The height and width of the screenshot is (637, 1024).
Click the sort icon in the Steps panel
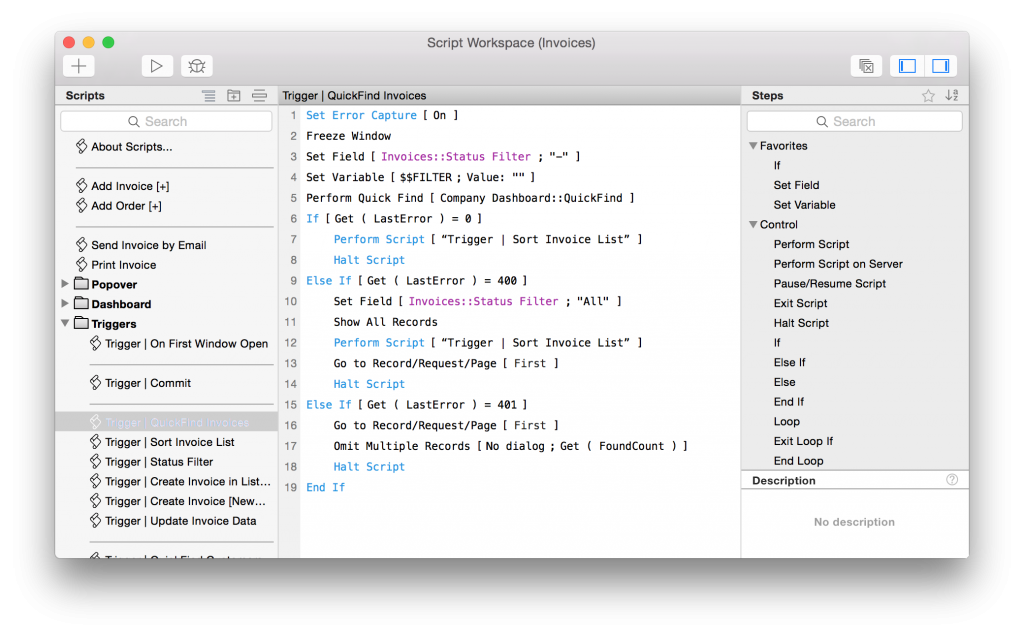[x=952, y=95]
